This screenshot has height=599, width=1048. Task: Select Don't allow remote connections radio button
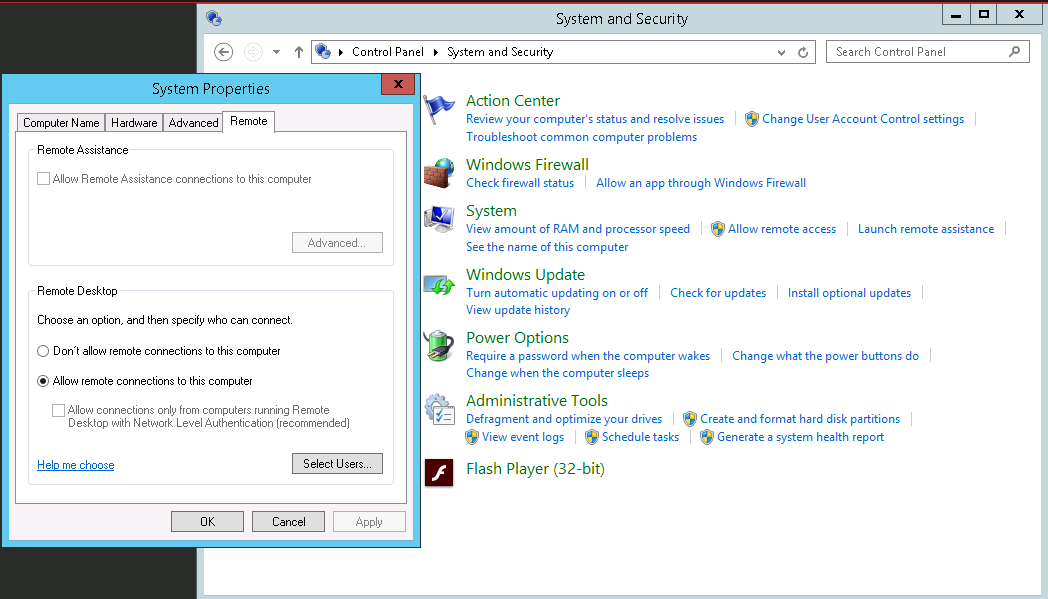(43, 351)
